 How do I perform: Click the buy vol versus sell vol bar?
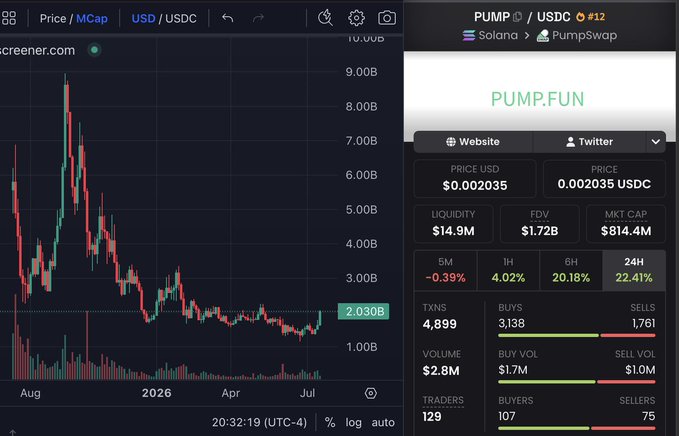[576, 382]
